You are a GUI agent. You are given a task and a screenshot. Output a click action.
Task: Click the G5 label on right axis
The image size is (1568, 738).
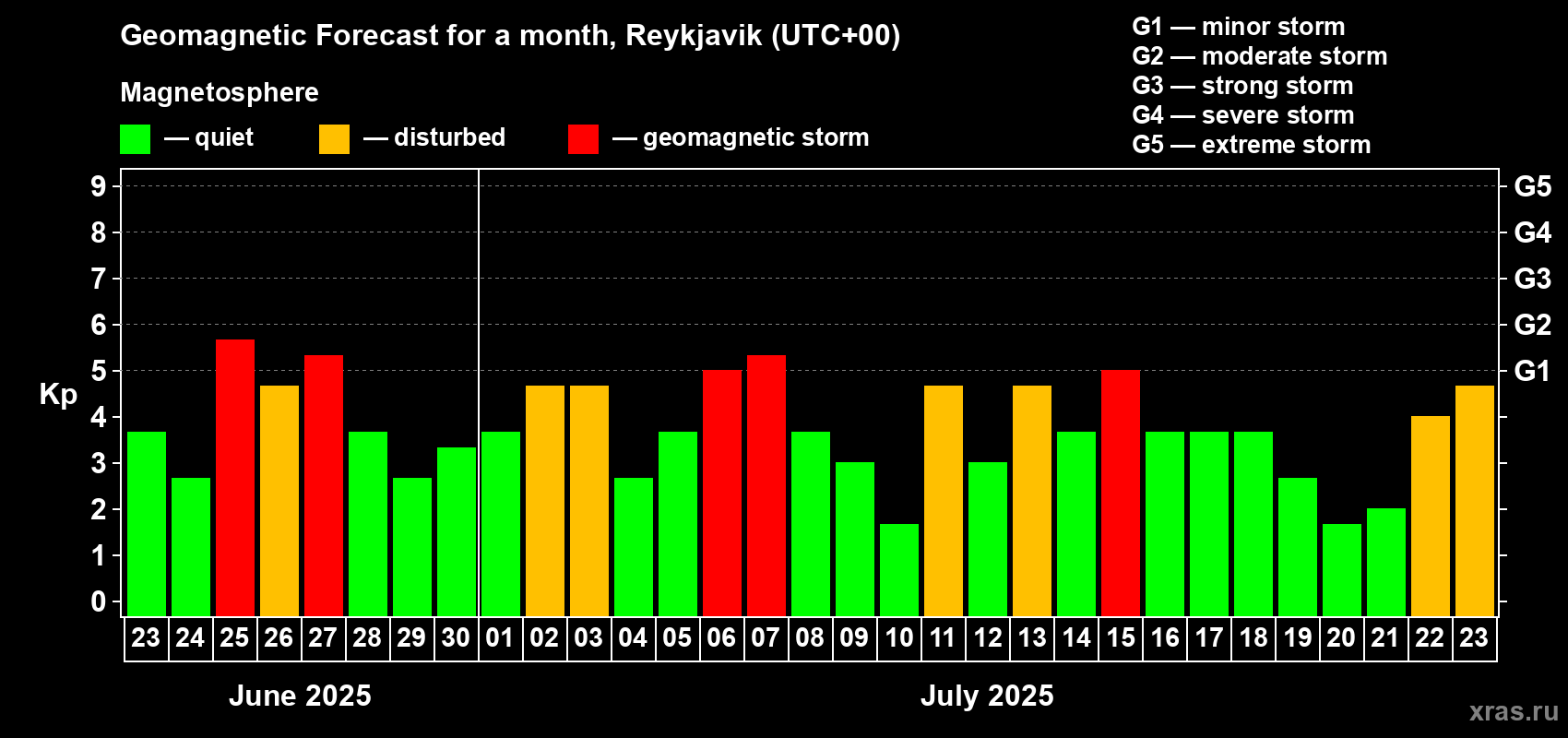(x=1533, y=186)
